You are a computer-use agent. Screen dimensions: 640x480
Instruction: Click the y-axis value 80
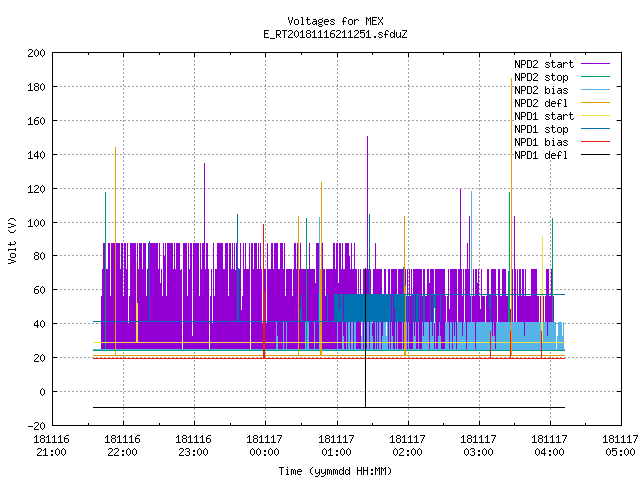point(40,256)
